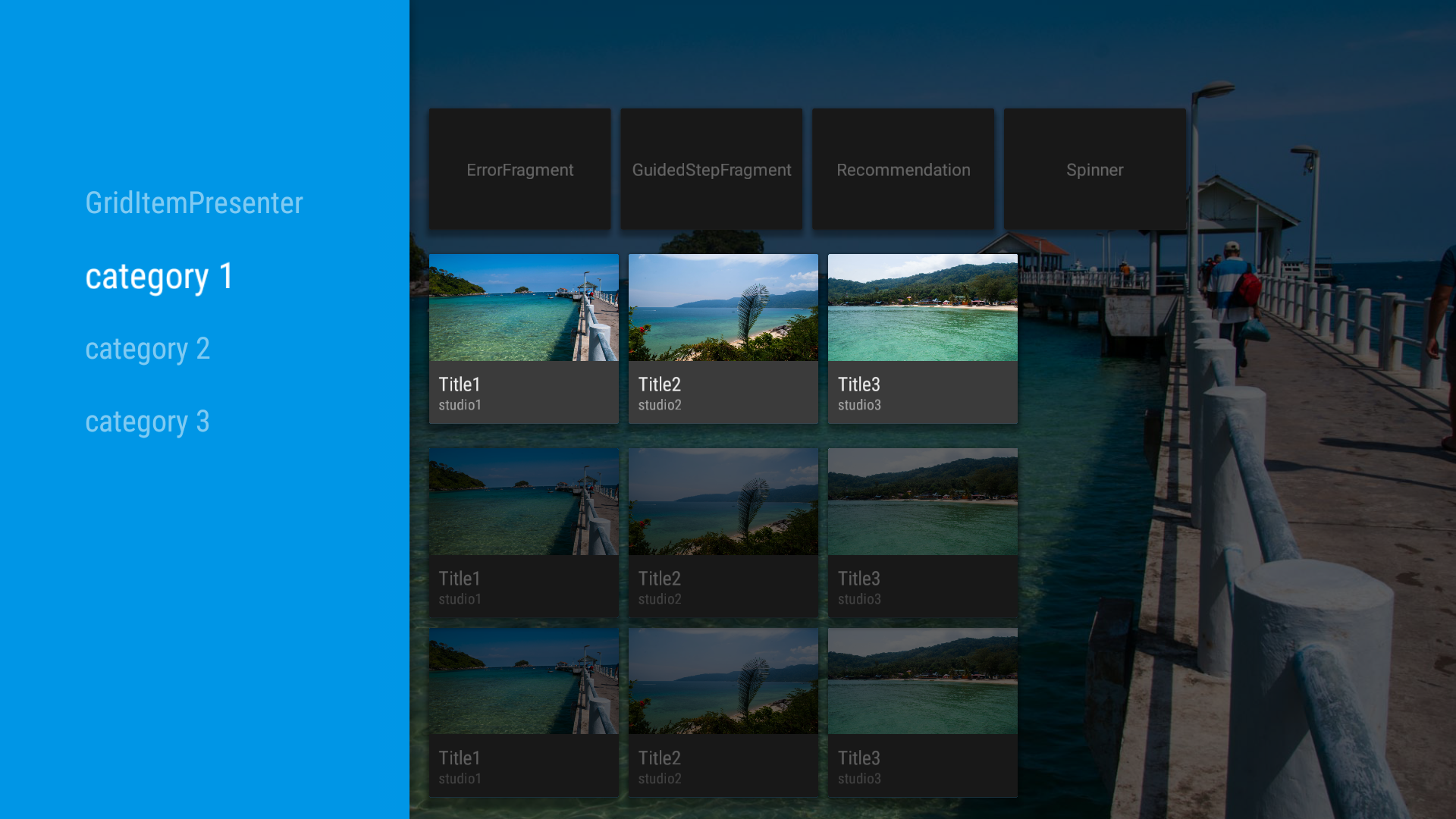Image resolution: width=1456 pixels, height=819 pixels.
Task: Open Title3 in the bottom row
Action: pos(922,711)
